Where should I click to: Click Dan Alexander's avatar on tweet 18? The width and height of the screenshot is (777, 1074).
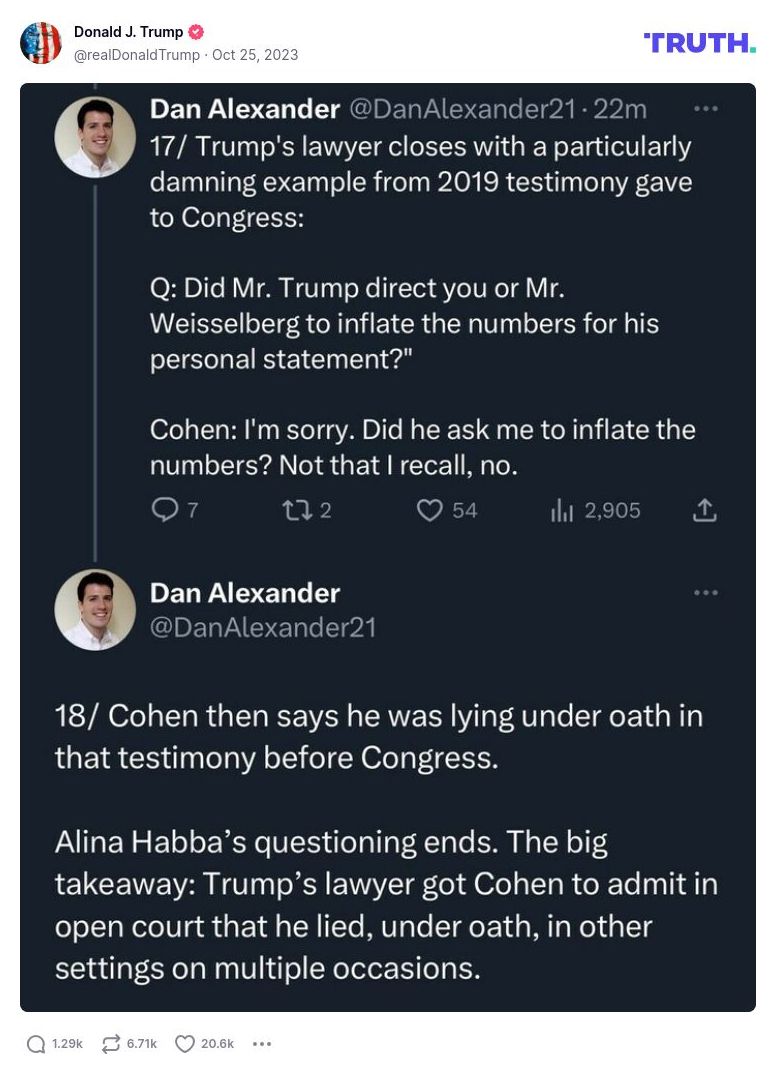(95, 609)
